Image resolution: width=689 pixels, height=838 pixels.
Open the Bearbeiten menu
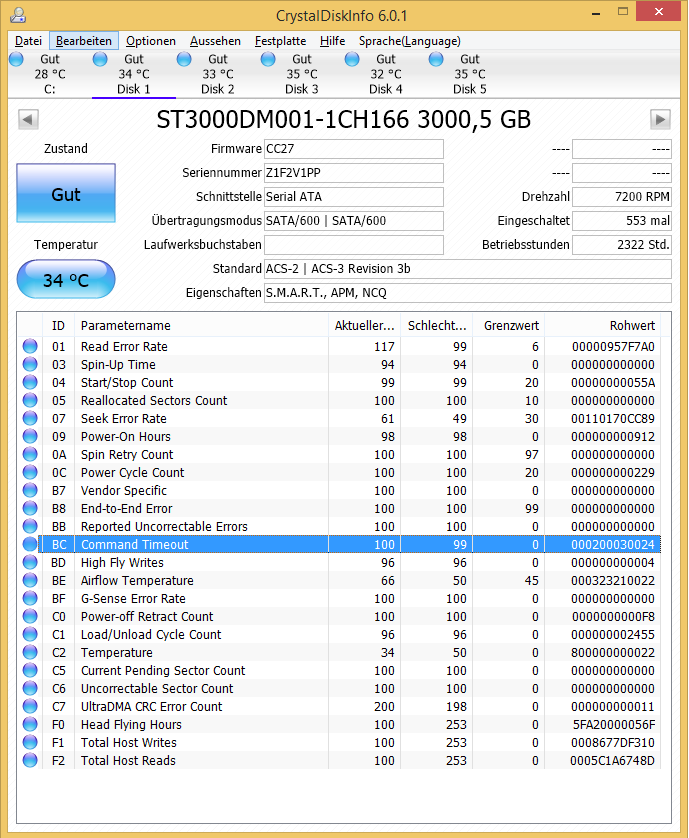click(84, 41)
